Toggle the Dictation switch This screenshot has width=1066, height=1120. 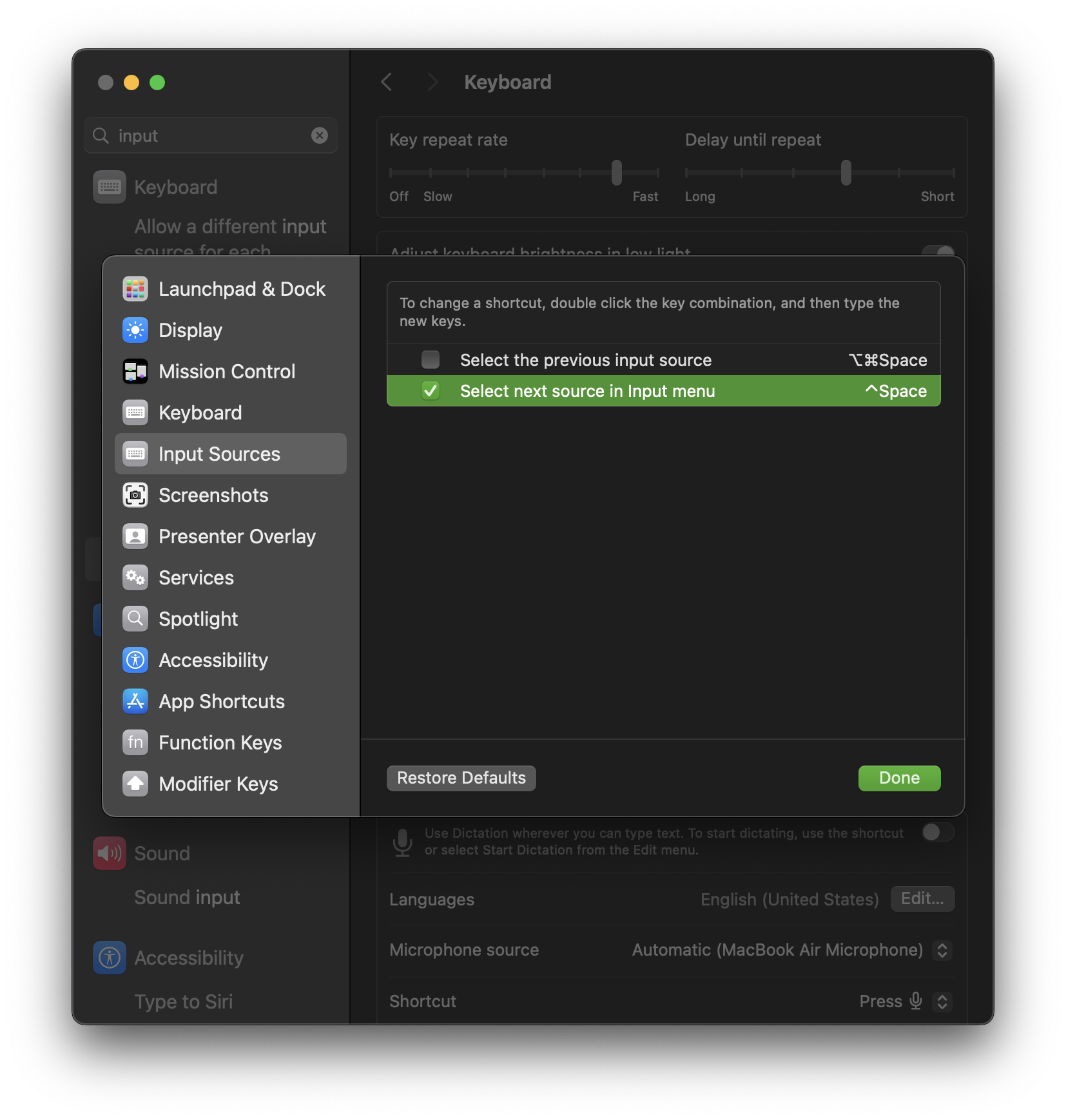point(938,832)
